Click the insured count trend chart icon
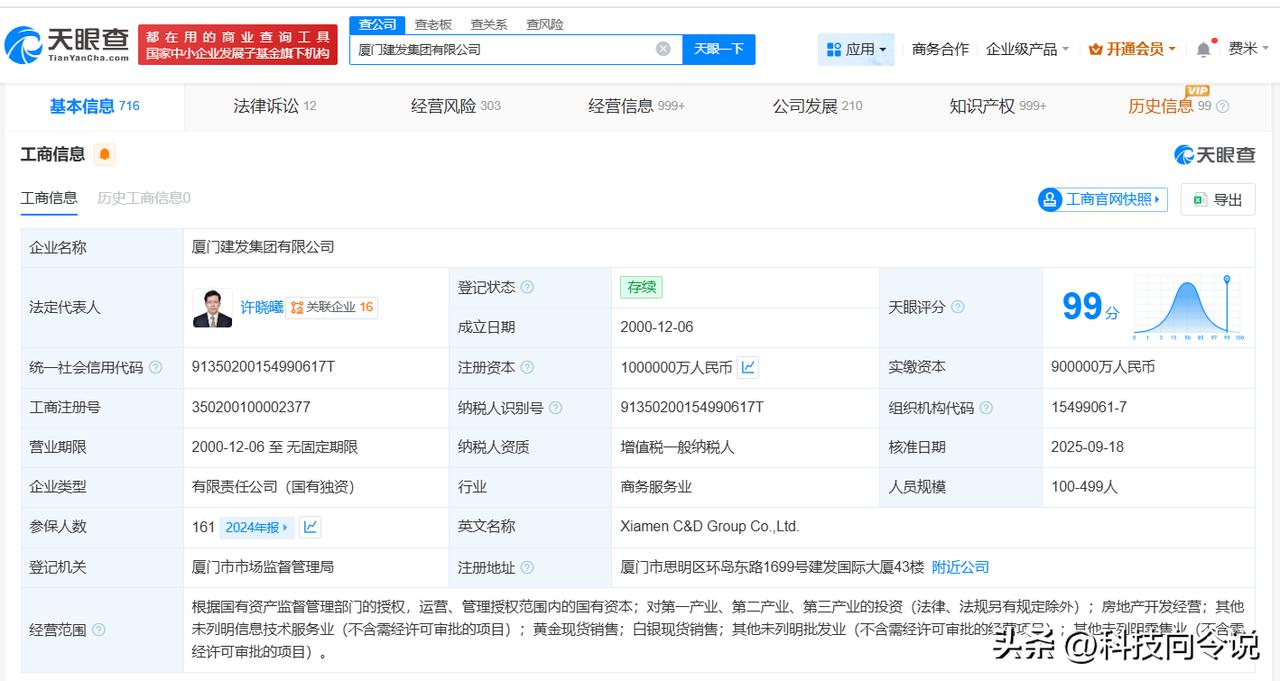 click(310, 527)
